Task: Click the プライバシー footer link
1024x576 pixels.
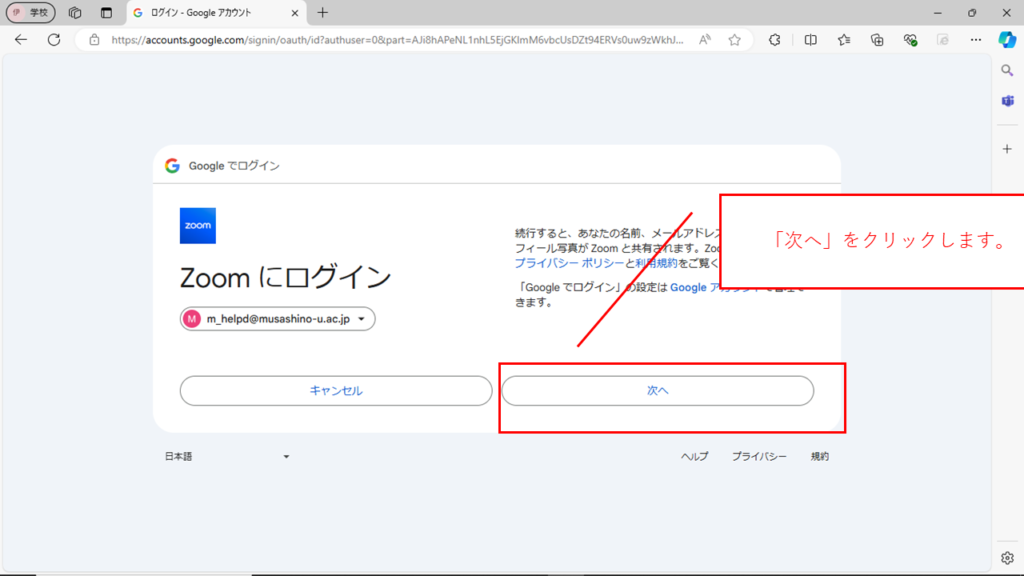Action: [759, 456]
